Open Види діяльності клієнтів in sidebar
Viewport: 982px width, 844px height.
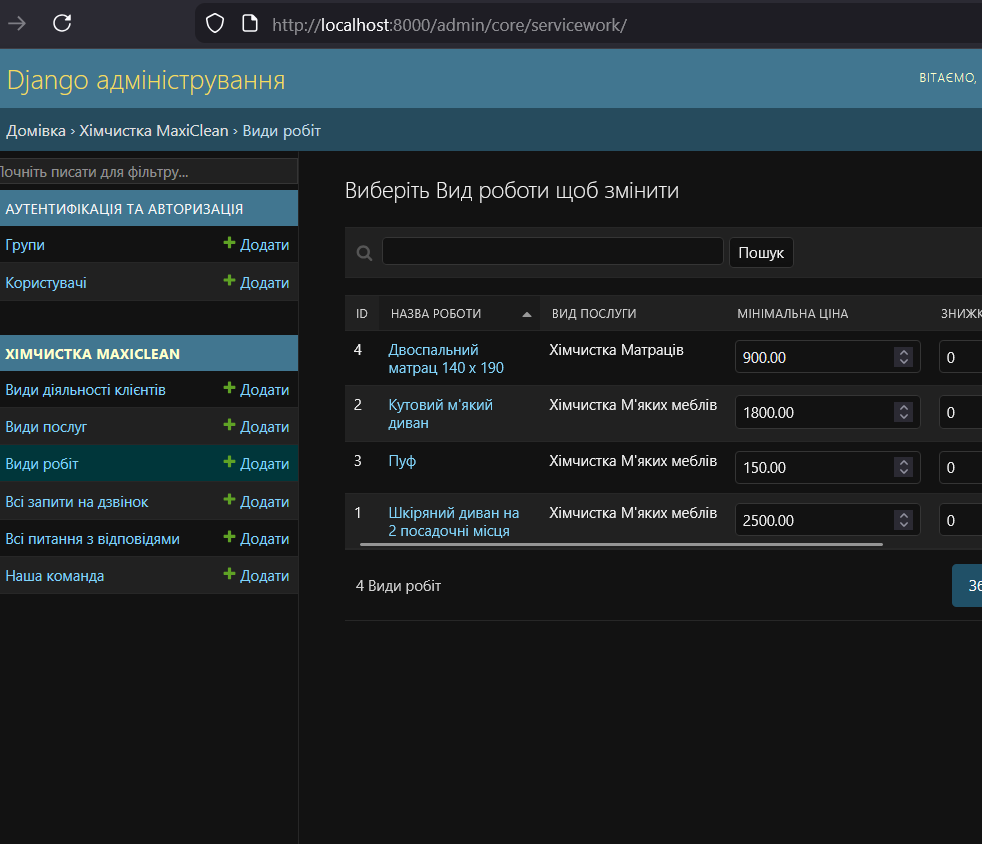click(x=86, y=389)
